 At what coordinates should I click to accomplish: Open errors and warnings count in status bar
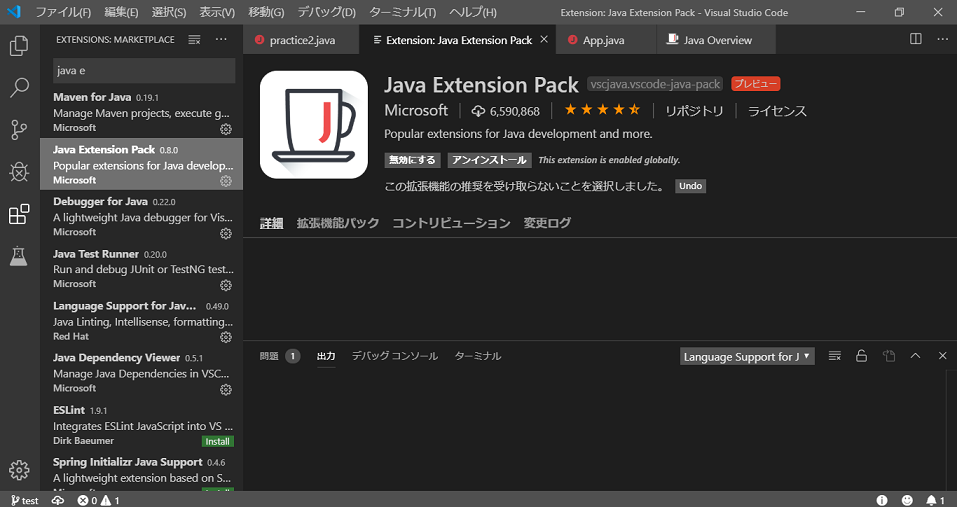[x=99, y=500]
